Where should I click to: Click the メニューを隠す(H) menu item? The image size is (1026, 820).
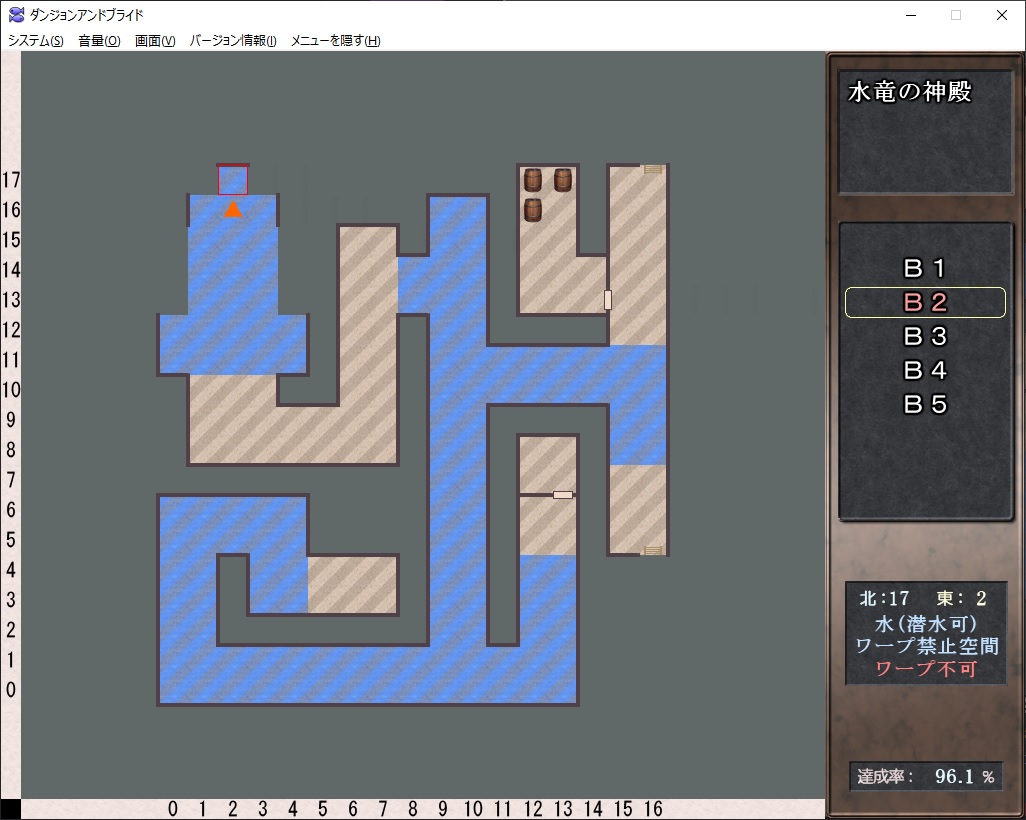coord(336,41)
